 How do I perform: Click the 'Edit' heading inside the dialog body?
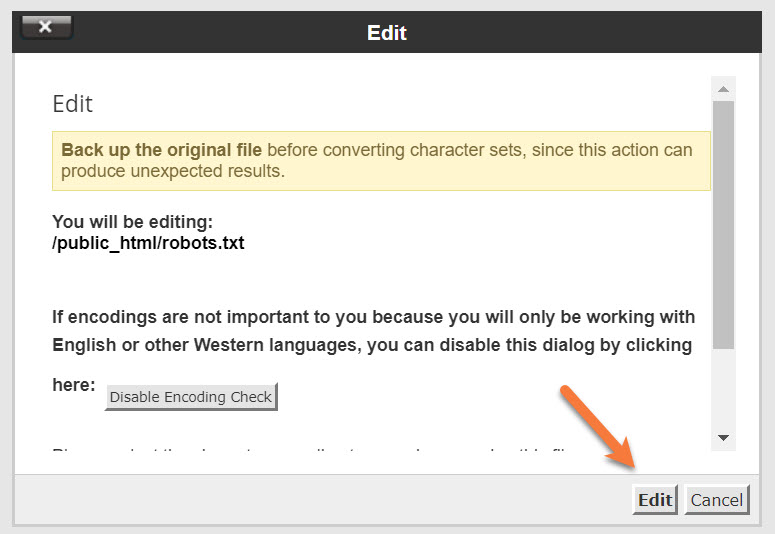pos(72,104)
